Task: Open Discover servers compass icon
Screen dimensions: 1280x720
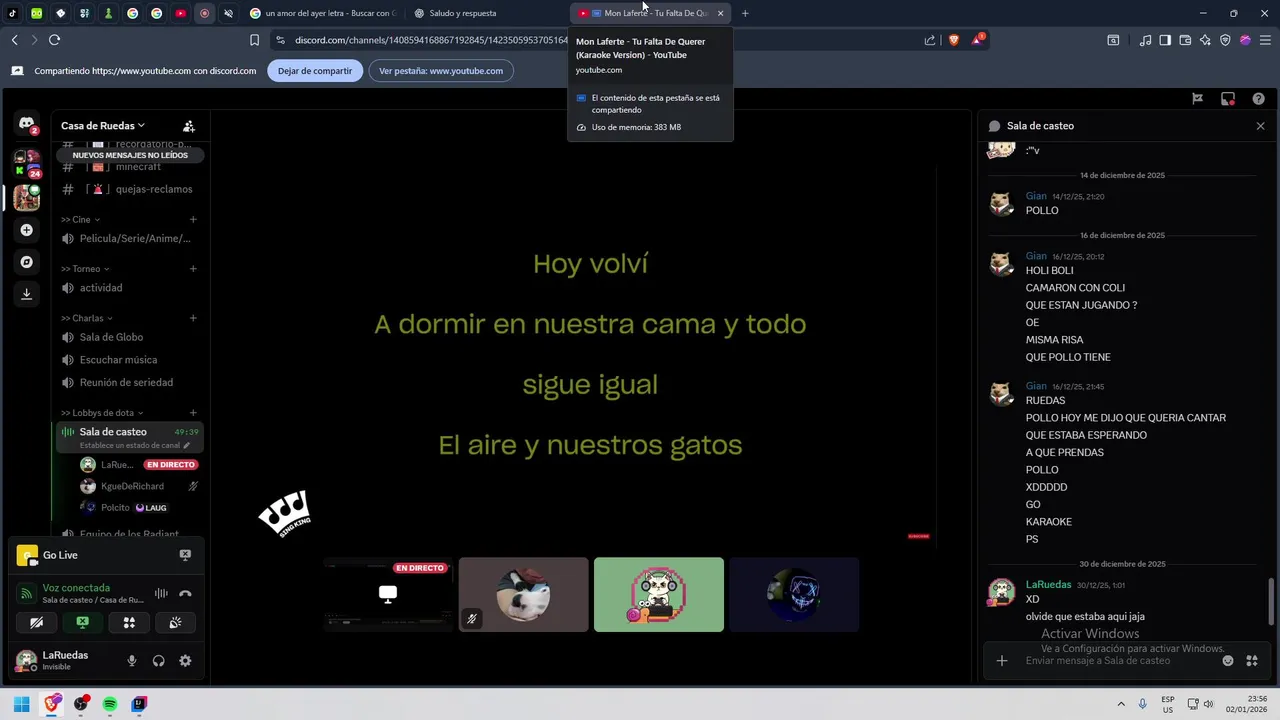Action: pyautogui.click(x=26, y=262)
